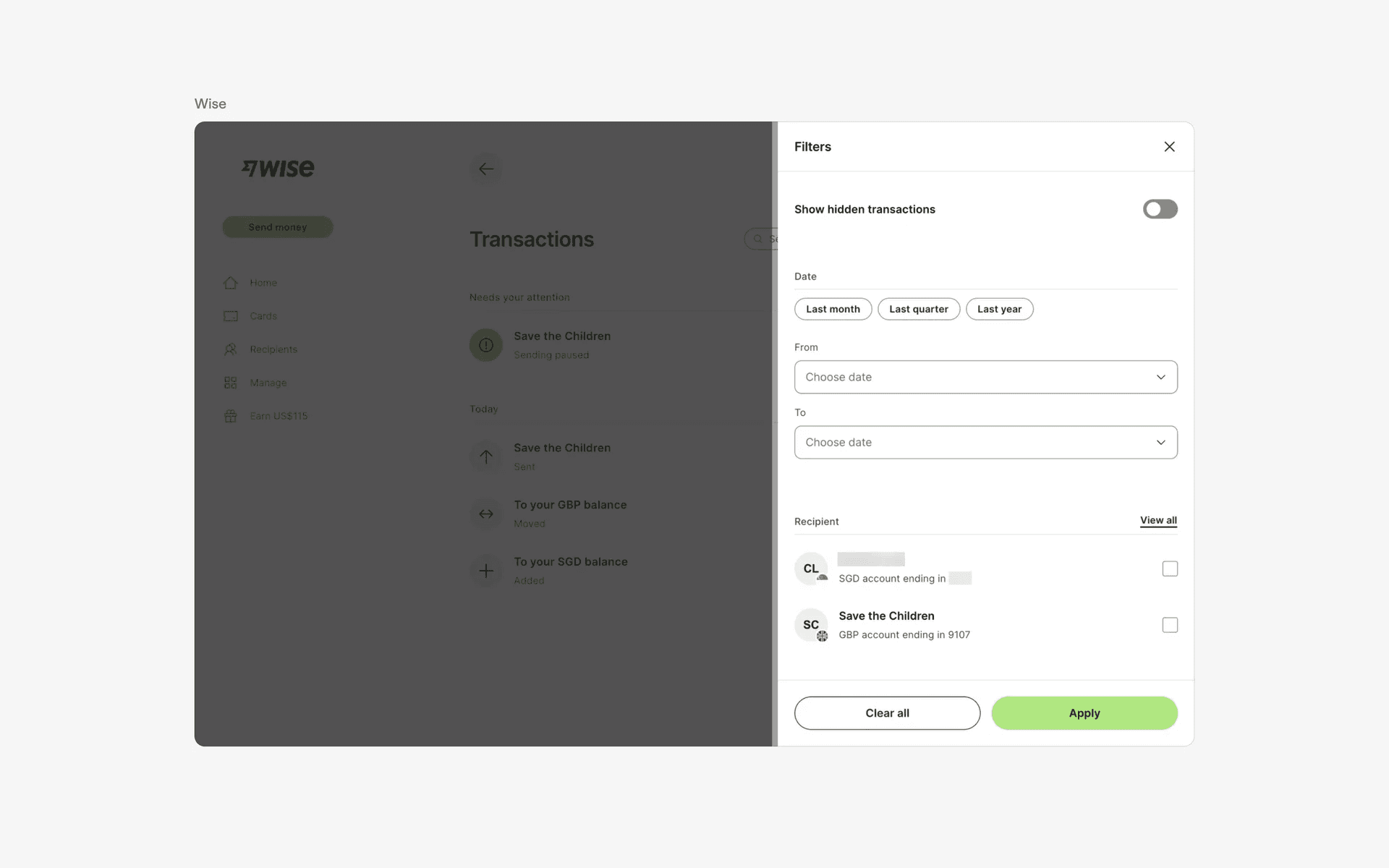Check the CL SGD account recipient checkbox
Screen dimensions: 1389x868
pos(1170,569)
